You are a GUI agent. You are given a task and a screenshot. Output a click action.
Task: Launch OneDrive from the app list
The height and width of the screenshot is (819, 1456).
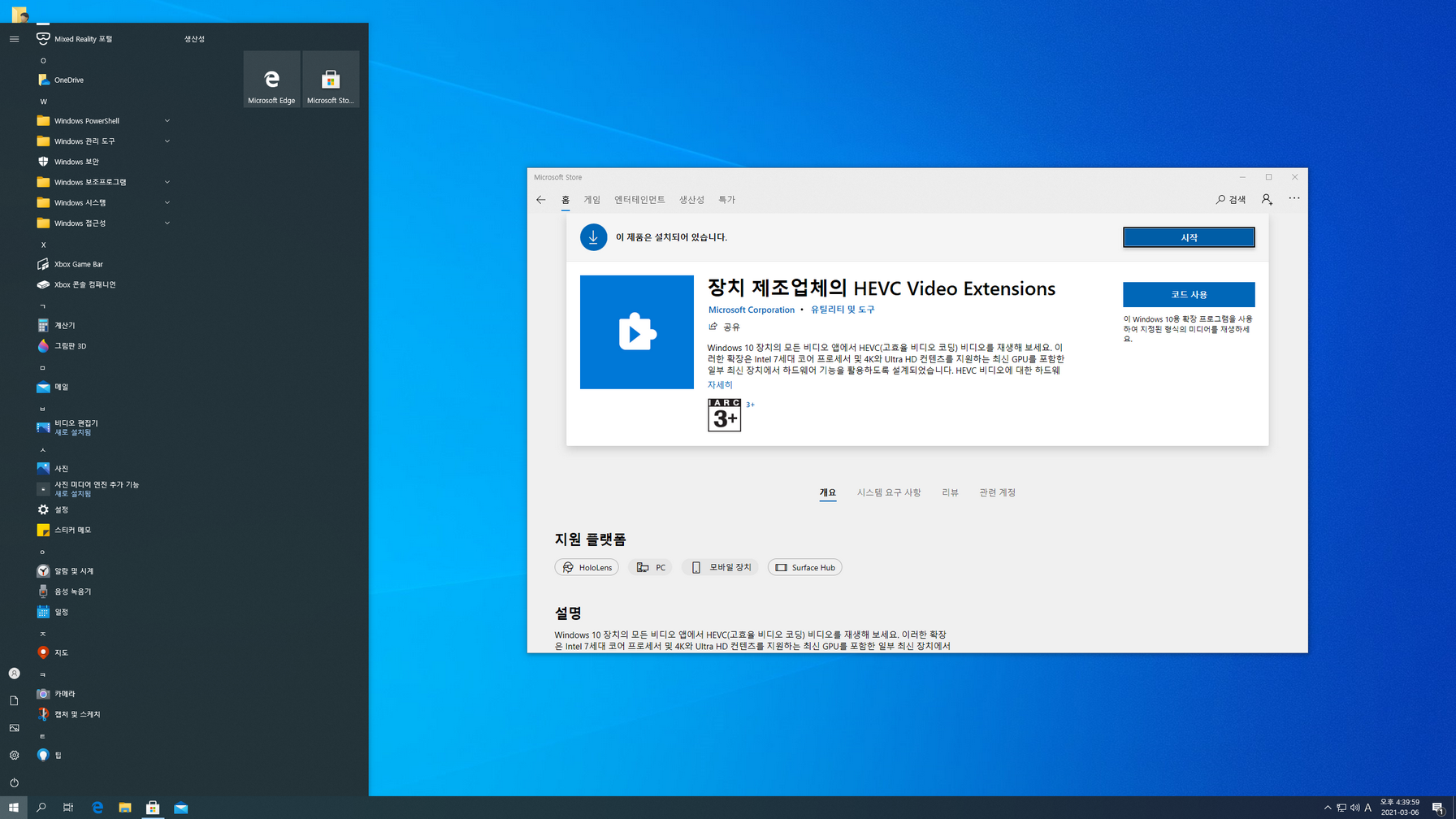(104, 80)
